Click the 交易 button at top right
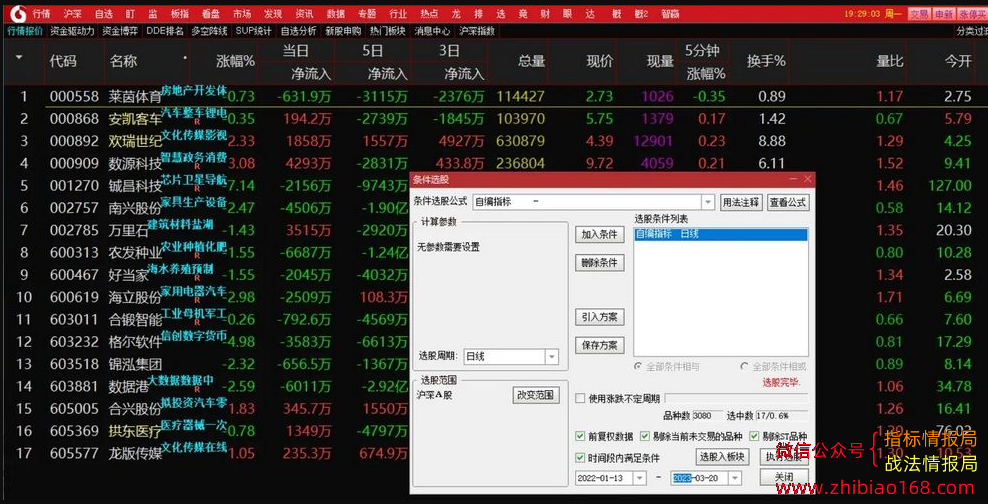 point(919,14)
